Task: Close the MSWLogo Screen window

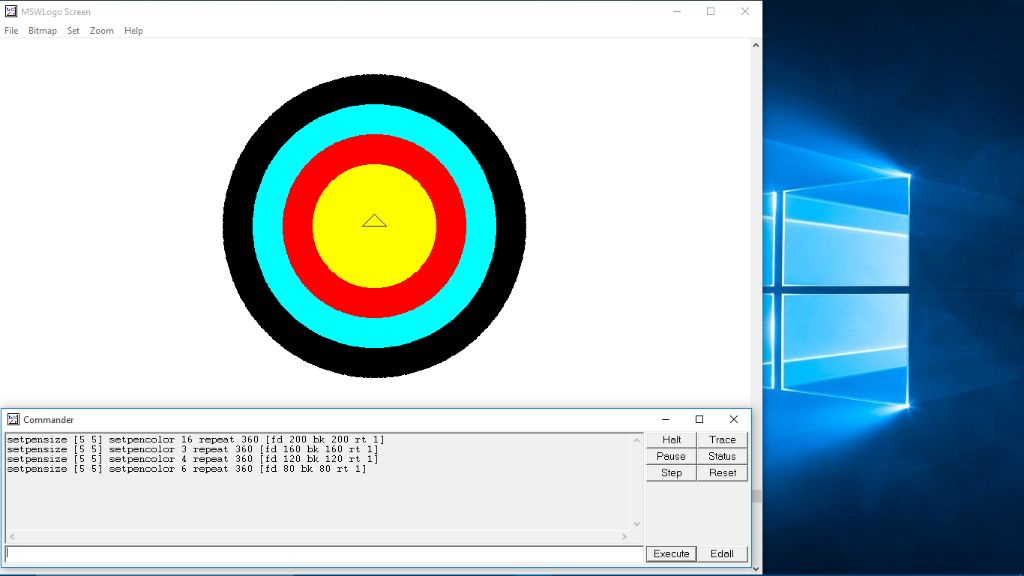Action: (x=744, y=11)
